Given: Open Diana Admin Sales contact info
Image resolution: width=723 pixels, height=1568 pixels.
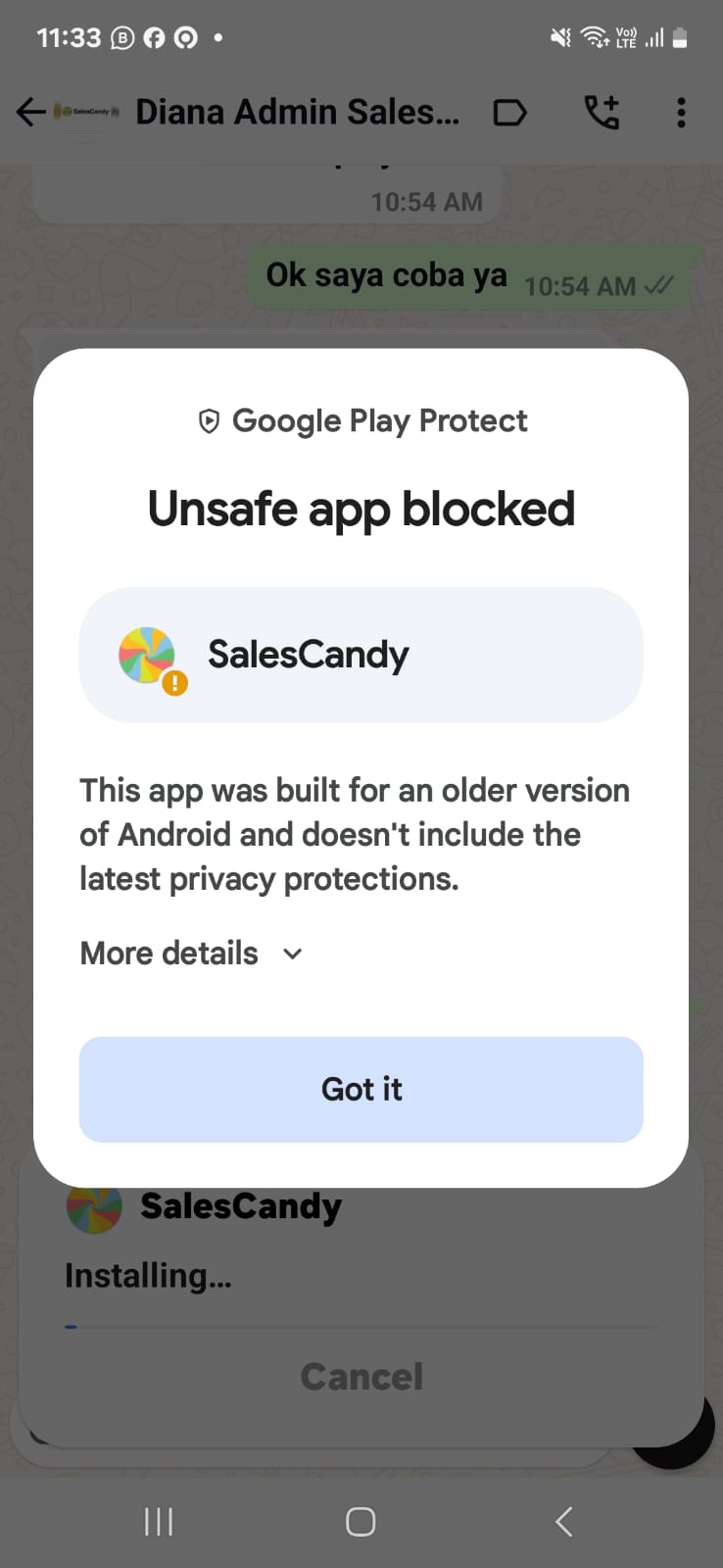Looking at the screenshot, I should (297, 113).
